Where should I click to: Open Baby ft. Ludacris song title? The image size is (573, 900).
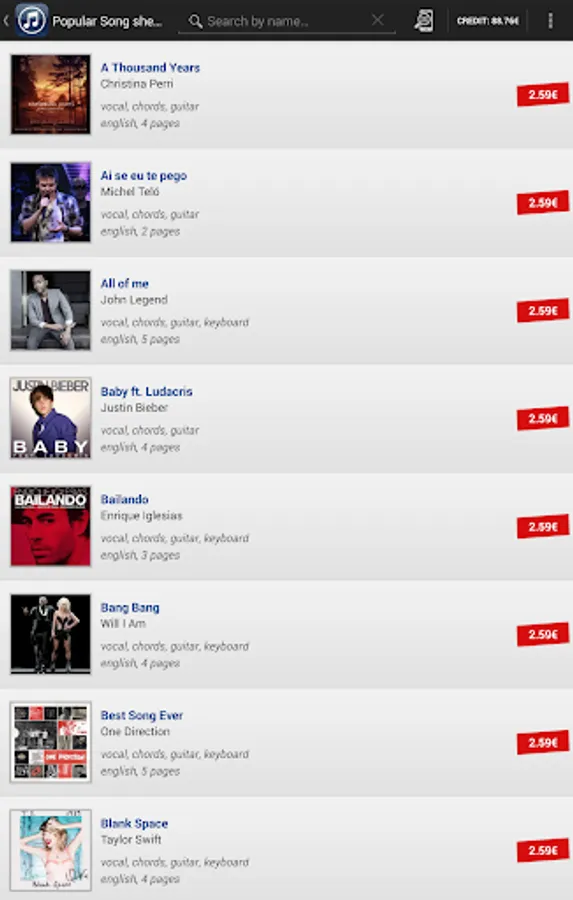[146, 391]
